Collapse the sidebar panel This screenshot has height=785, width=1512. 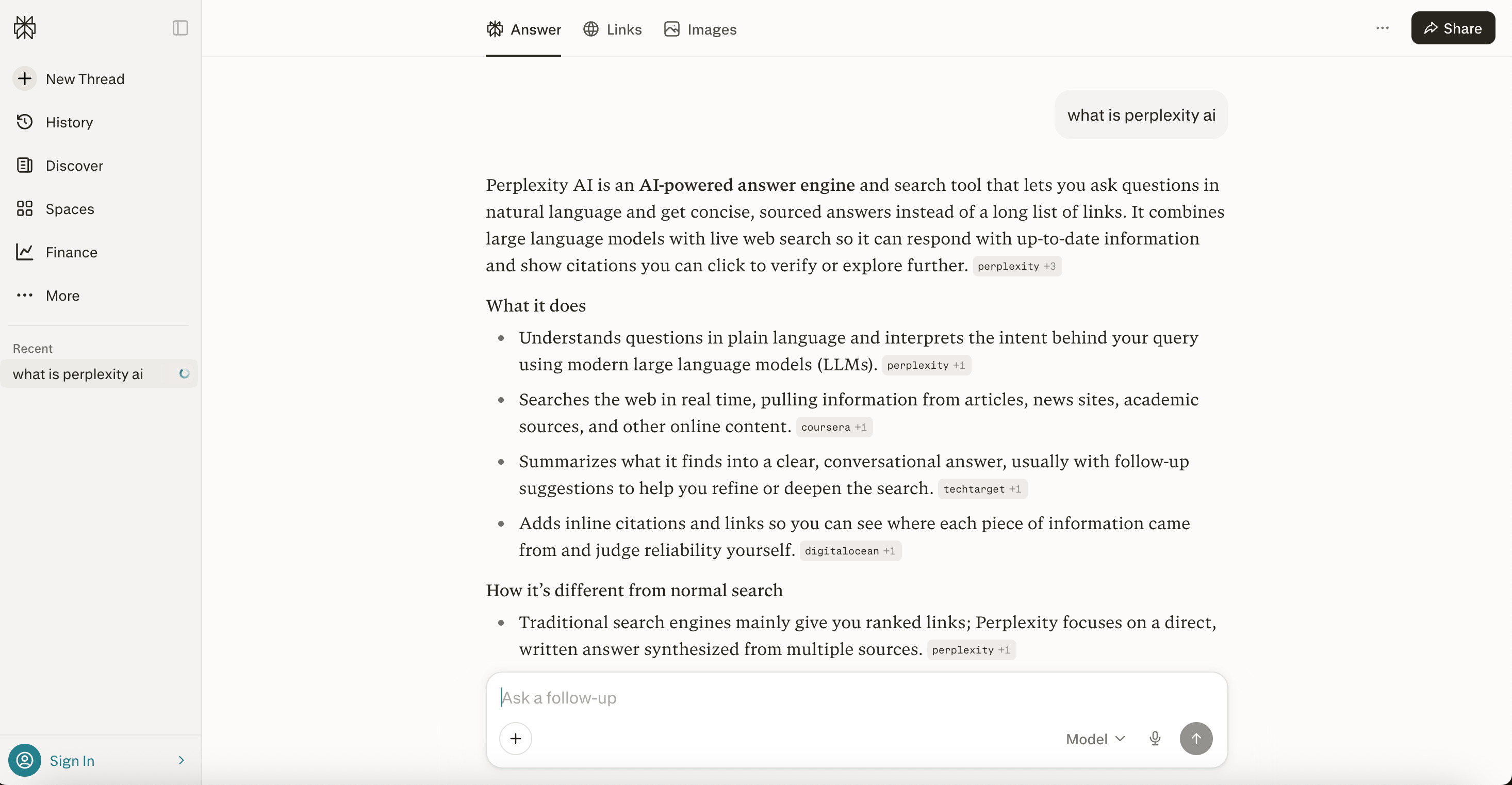coord(179,28)
